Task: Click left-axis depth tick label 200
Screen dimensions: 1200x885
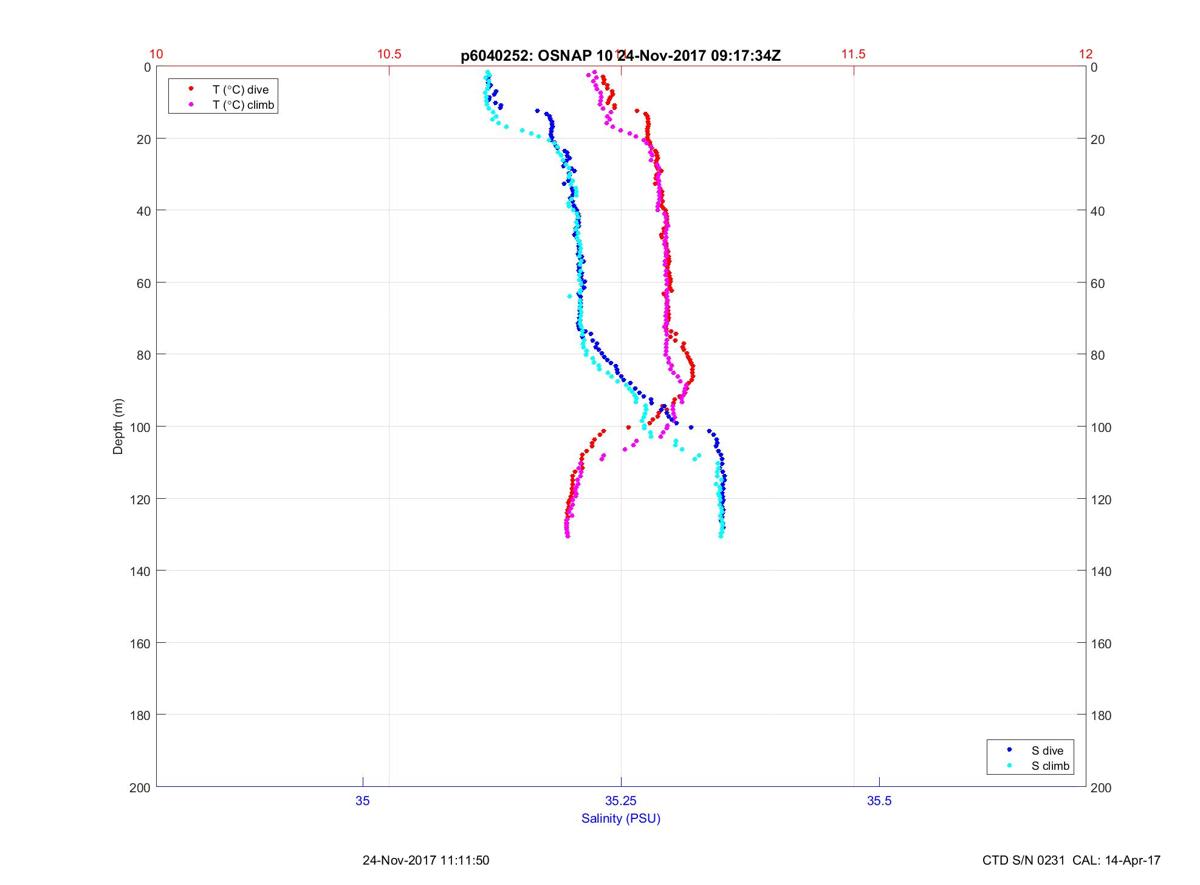Action: (x=141, y=788)
